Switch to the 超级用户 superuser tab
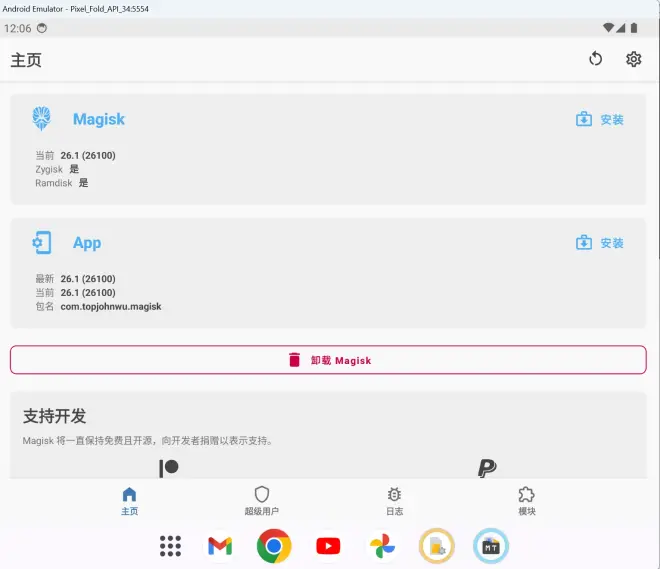Viewport: 660px width, 569px height. pyautogui.click(x=262, y=501)
